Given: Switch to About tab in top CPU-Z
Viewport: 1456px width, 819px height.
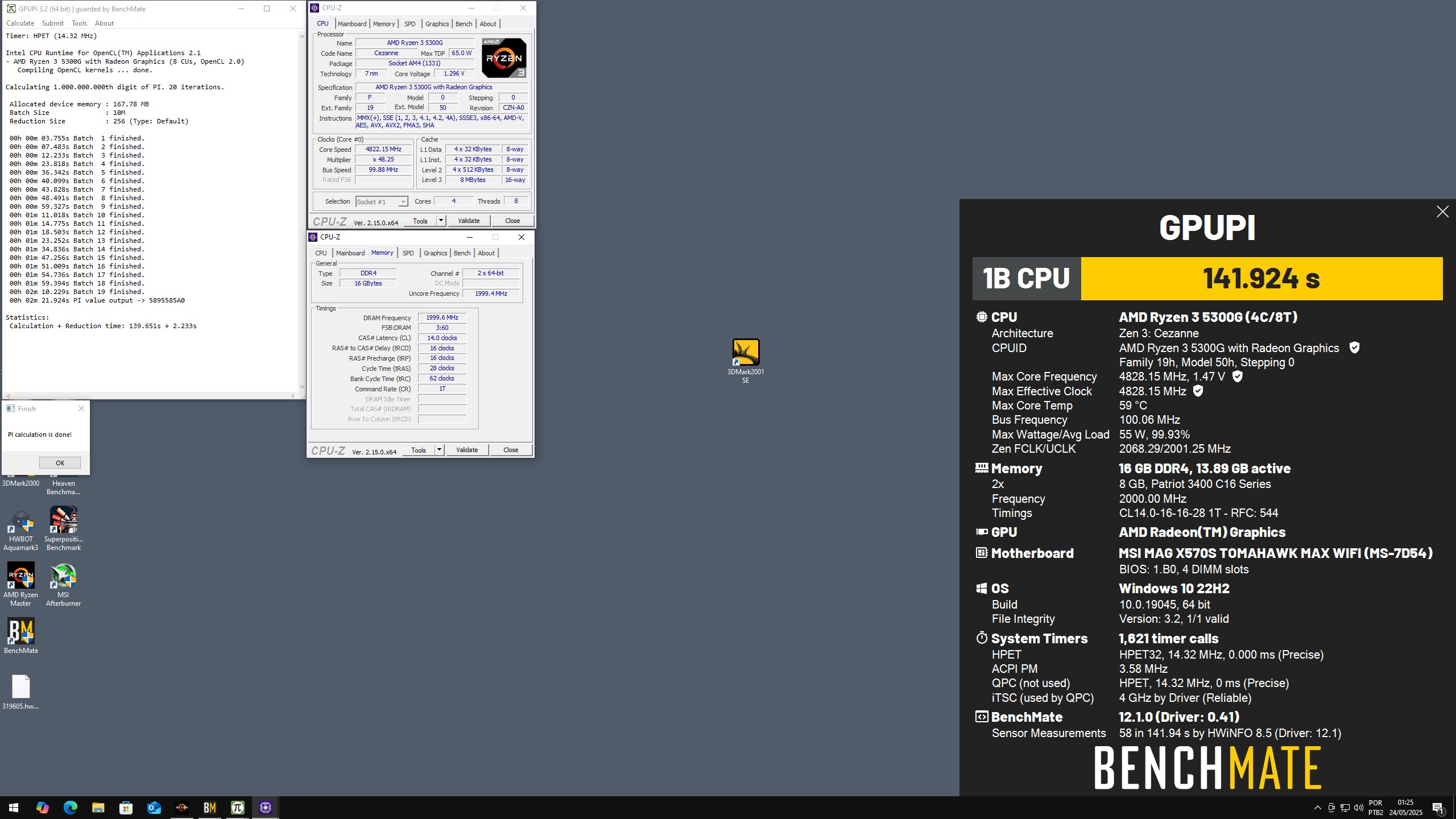Looking at the screenshot, I should (488, 24).
